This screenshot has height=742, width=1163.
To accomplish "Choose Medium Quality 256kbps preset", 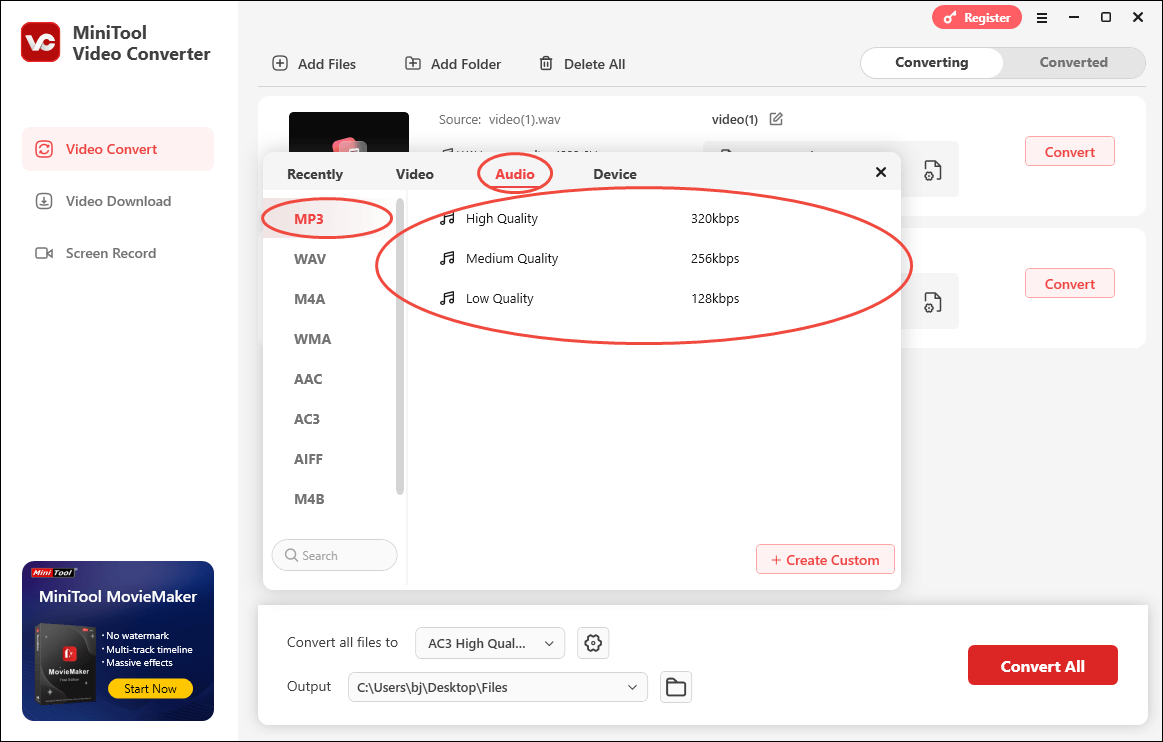I will (x=653, y=258).
